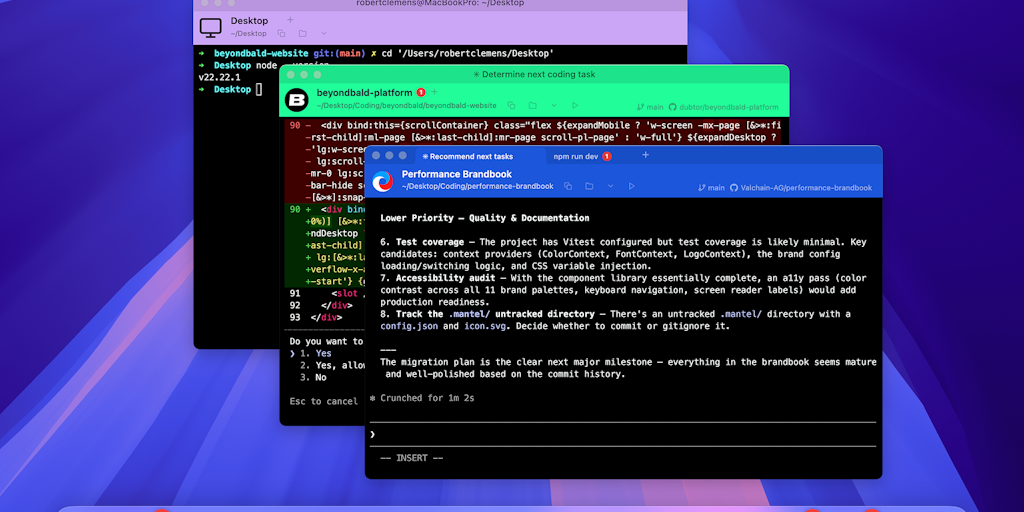The width and height of the screenshot is (1024, 512).
Task: Click the '8. Track the .mantel/' list item
Action: (615, 320)
